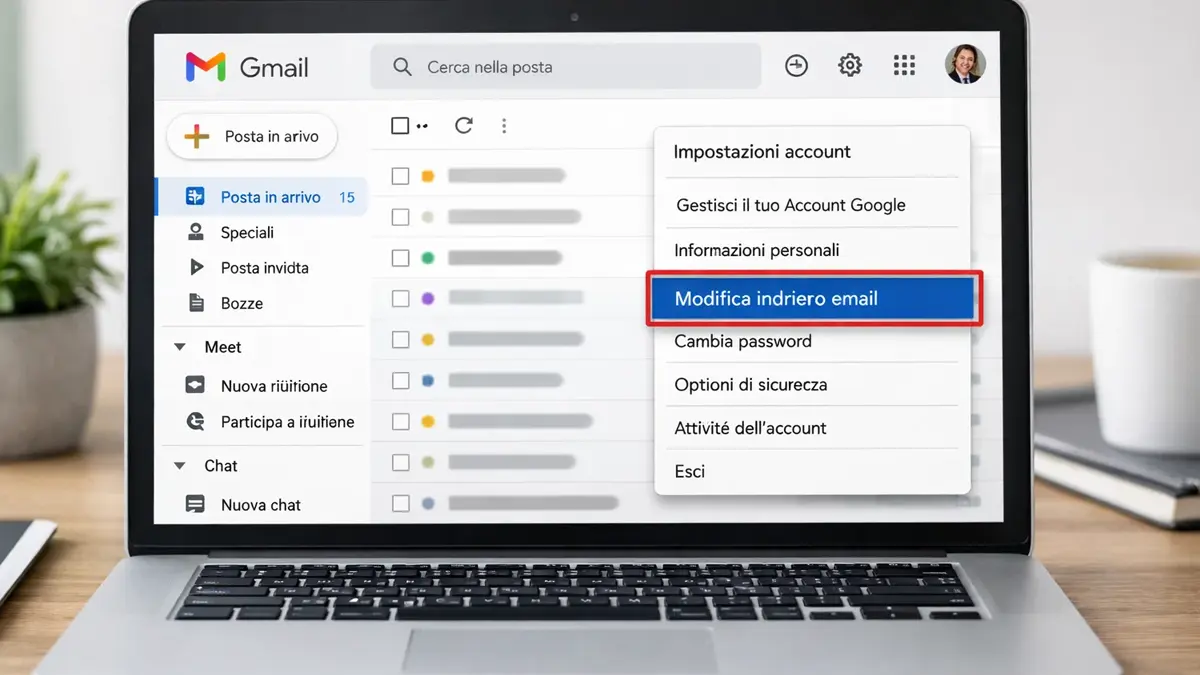
Task: Open the Google apps grid
Action: (904, 66)
